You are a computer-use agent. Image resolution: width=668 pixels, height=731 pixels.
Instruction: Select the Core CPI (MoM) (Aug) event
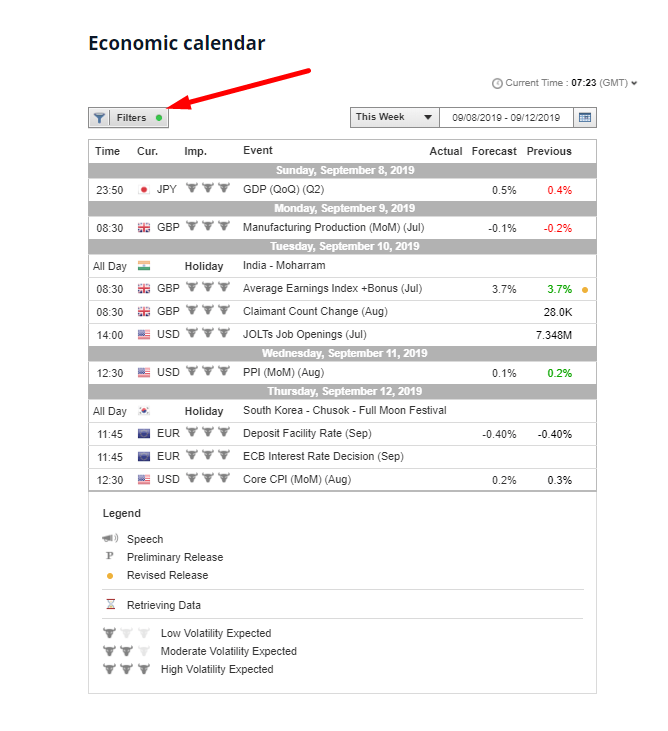point(296,479)
